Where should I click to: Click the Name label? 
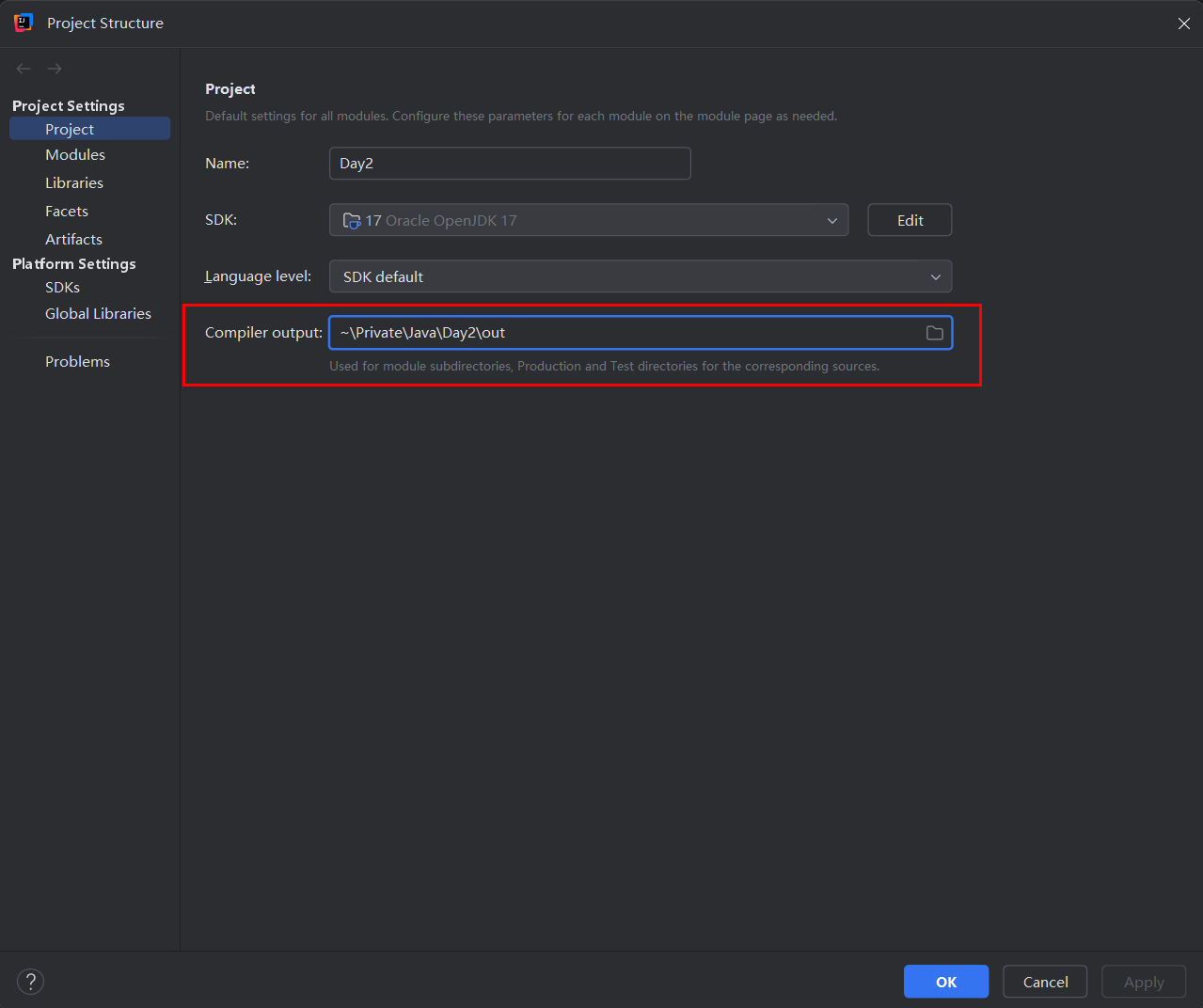click(x=227, y=164)
